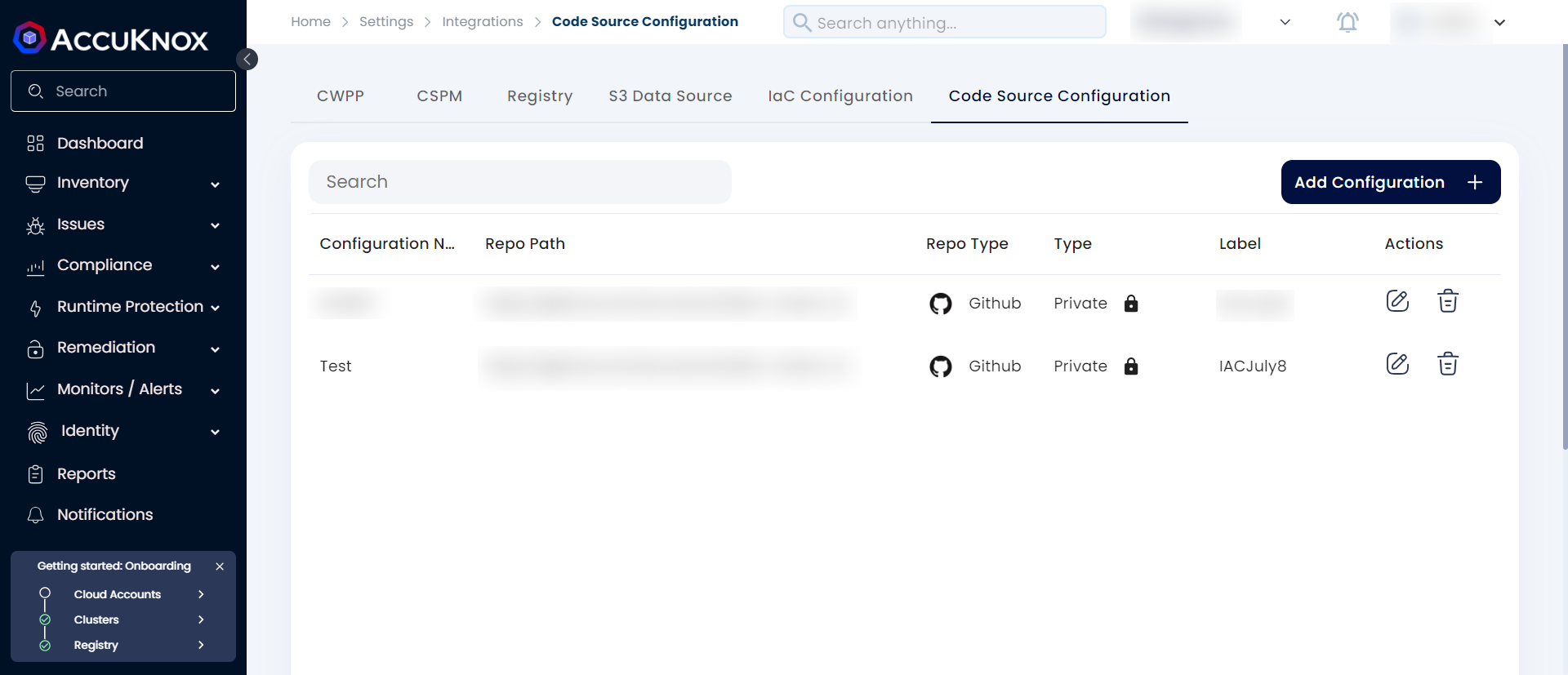The height and width of the screenshot is (675, 1568).
Task: Go to Integrations breadcrumb
Action: (483, 22)
